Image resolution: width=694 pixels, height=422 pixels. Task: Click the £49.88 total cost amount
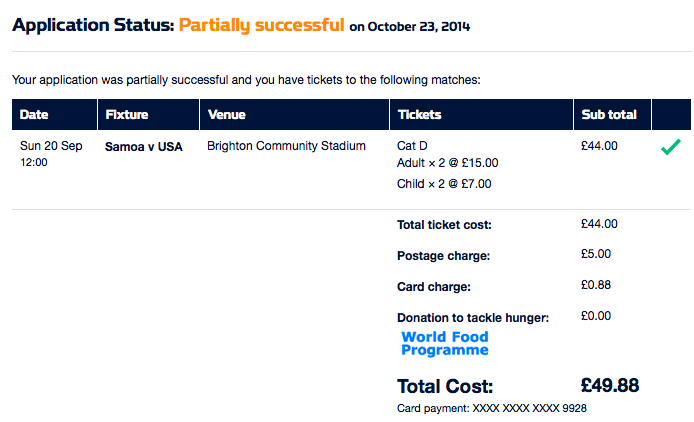click(x=610, y=385)
